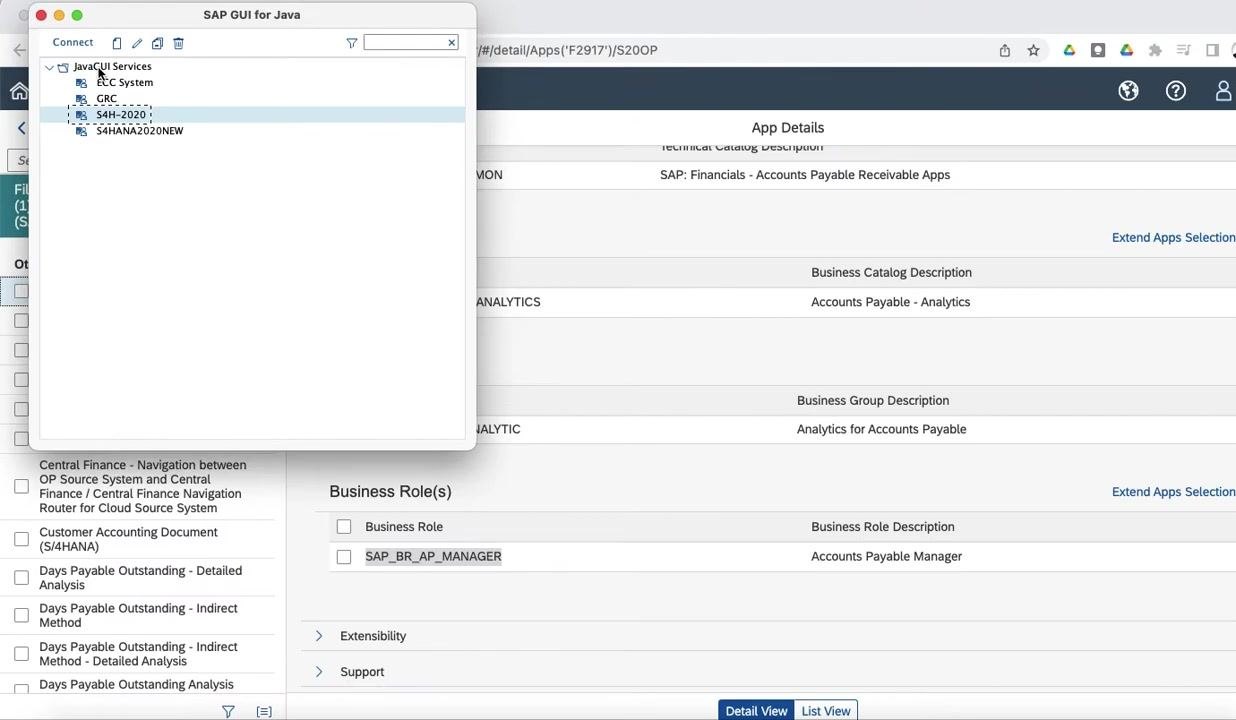Open the gray square browser extension
Screen dimensions: 1236x720
(1098, 50)
